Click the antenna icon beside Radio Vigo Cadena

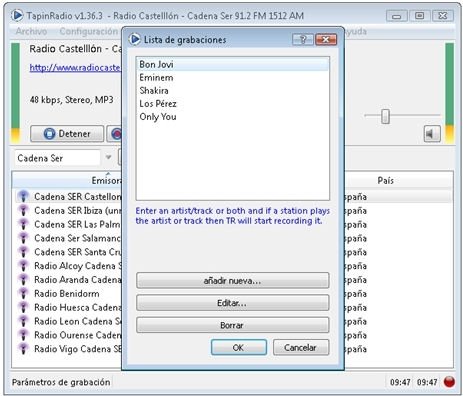(23, 349)
